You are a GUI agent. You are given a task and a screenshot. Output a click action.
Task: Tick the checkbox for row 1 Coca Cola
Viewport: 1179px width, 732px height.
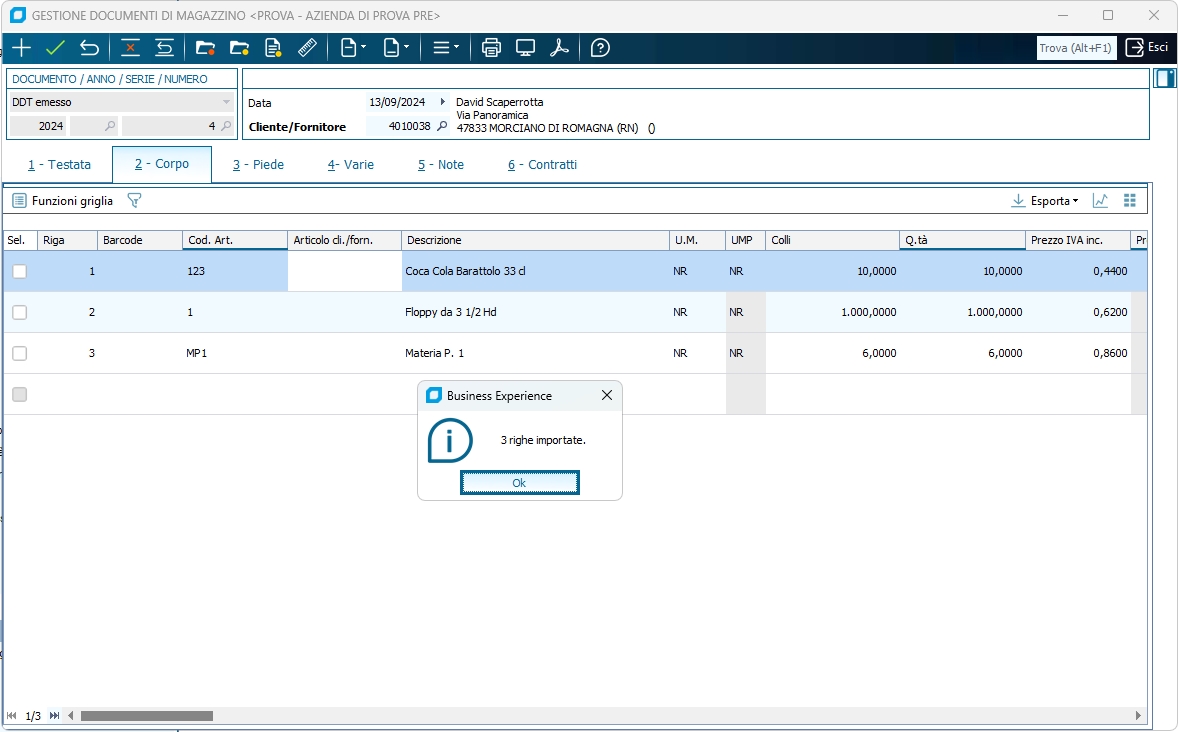tap(19, 271)
